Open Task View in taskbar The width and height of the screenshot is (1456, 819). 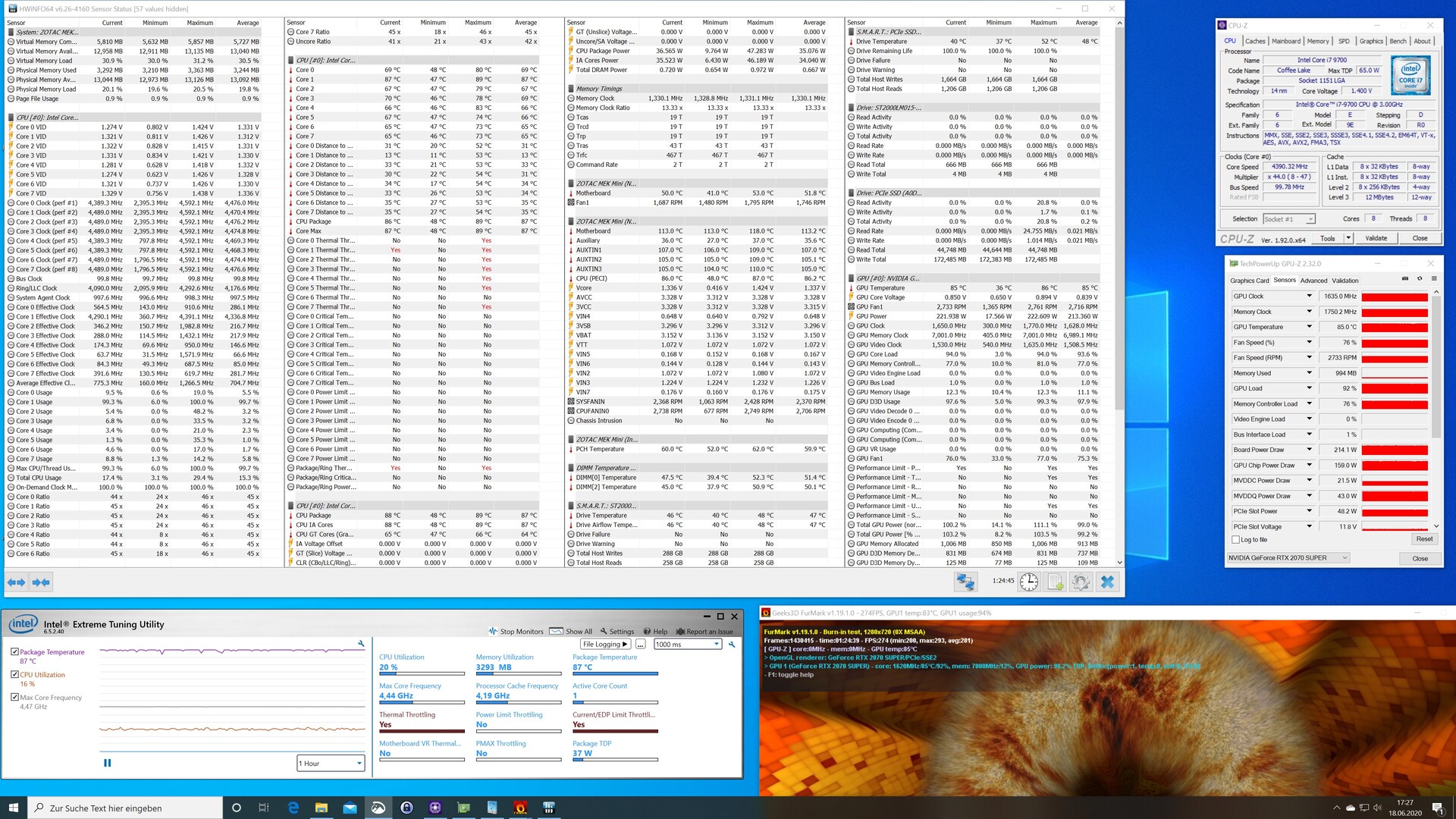(x=264, y=808)
